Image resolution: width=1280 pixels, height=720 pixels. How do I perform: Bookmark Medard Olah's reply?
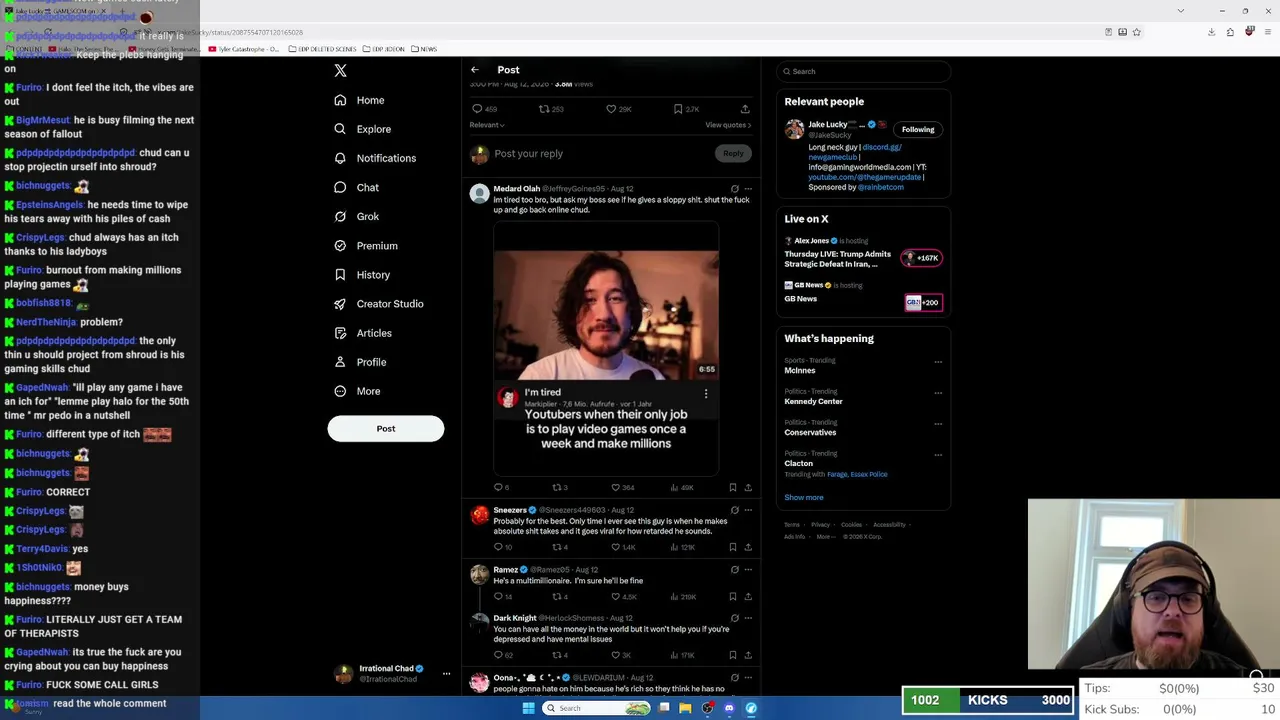[733, 487]
